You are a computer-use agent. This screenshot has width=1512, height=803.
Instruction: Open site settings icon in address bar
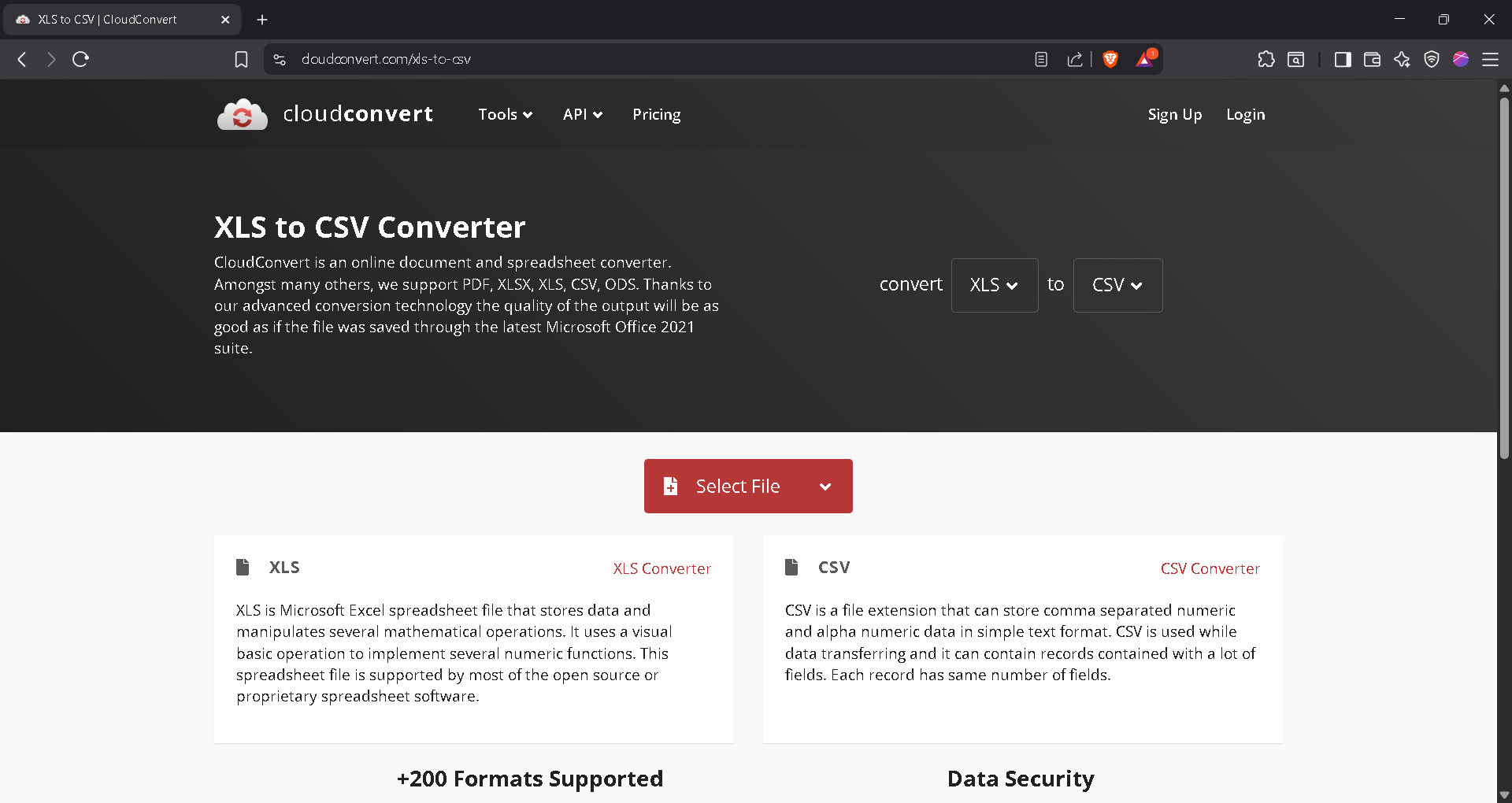pyautogui.click(x=280, y=59)
